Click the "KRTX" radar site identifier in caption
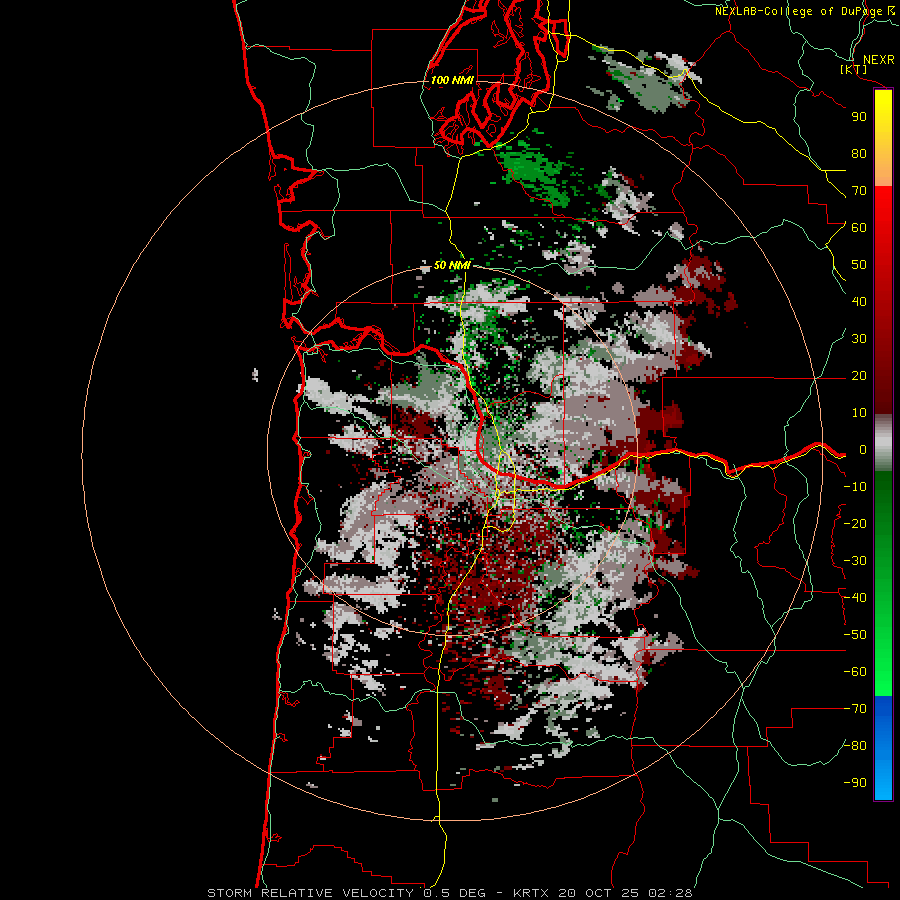This screenshot has width=900, height=900. click(x=531, y=893)
